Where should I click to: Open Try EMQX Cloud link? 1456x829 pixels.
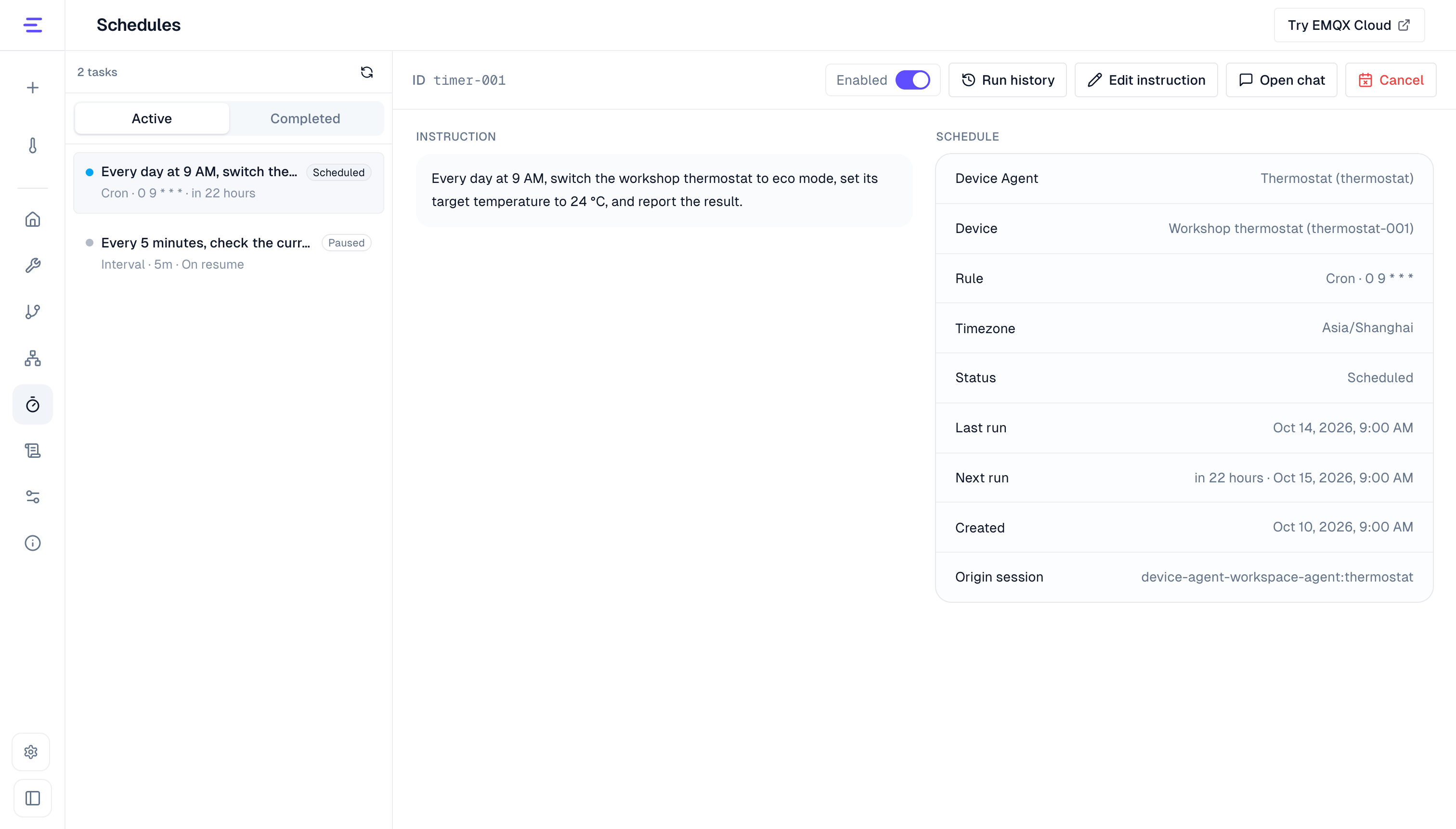1349,25
